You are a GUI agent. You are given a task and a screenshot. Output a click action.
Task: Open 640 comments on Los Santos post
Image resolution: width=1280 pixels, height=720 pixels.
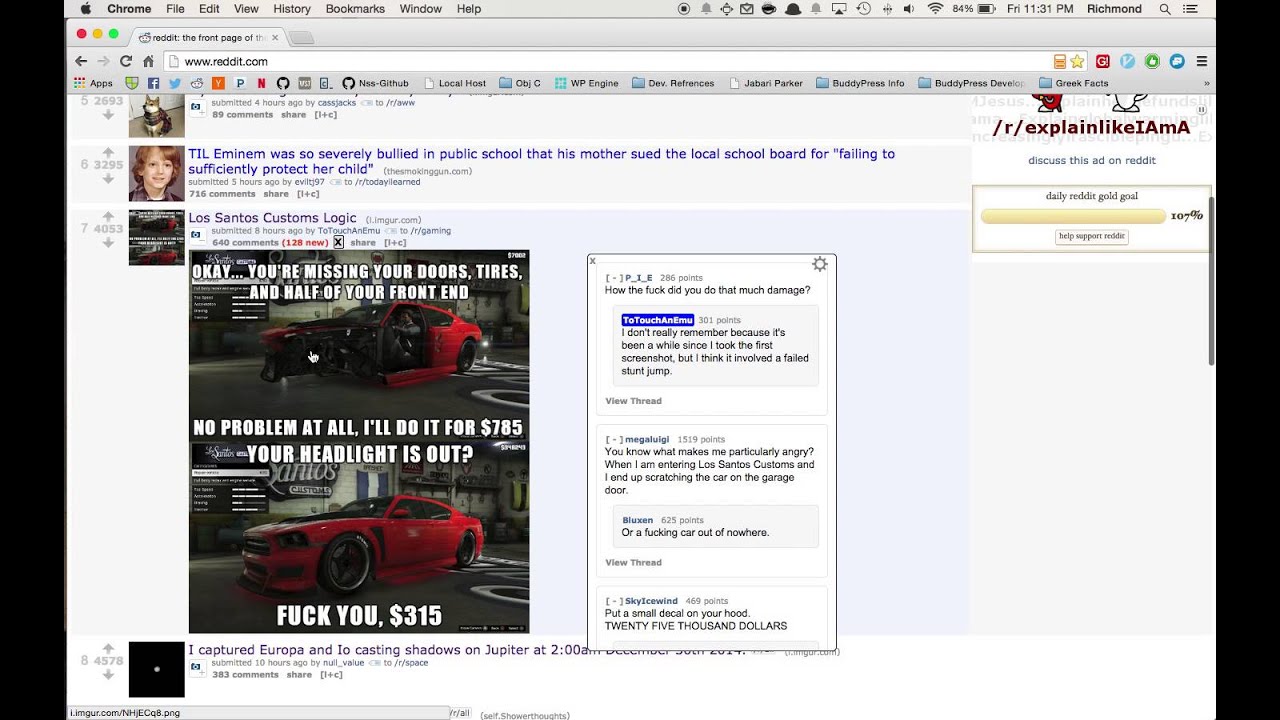(245, 242)
